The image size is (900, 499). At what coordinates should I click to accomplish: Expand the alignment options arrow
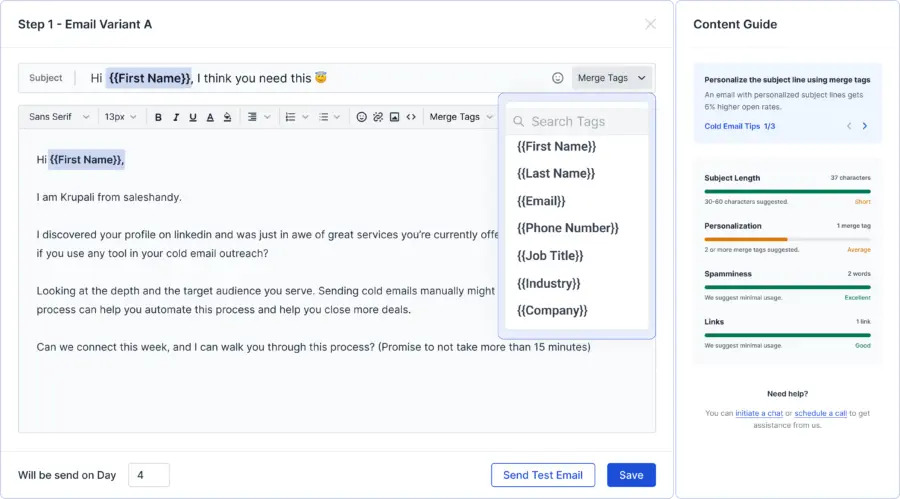click(x=267, y=117)
